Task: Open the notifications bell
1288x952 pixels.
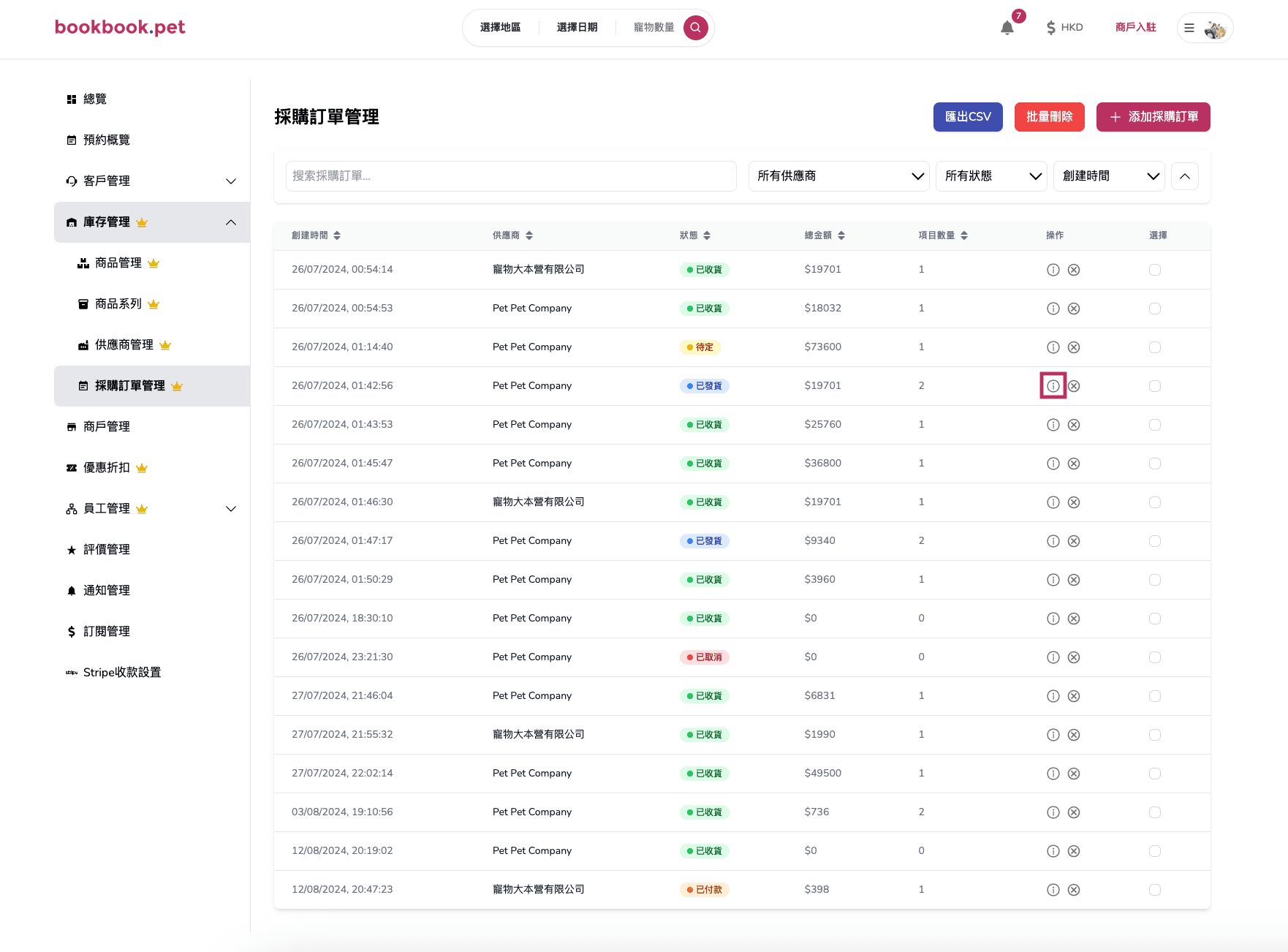Action: pyautogui.click(x=1007, y=28)
